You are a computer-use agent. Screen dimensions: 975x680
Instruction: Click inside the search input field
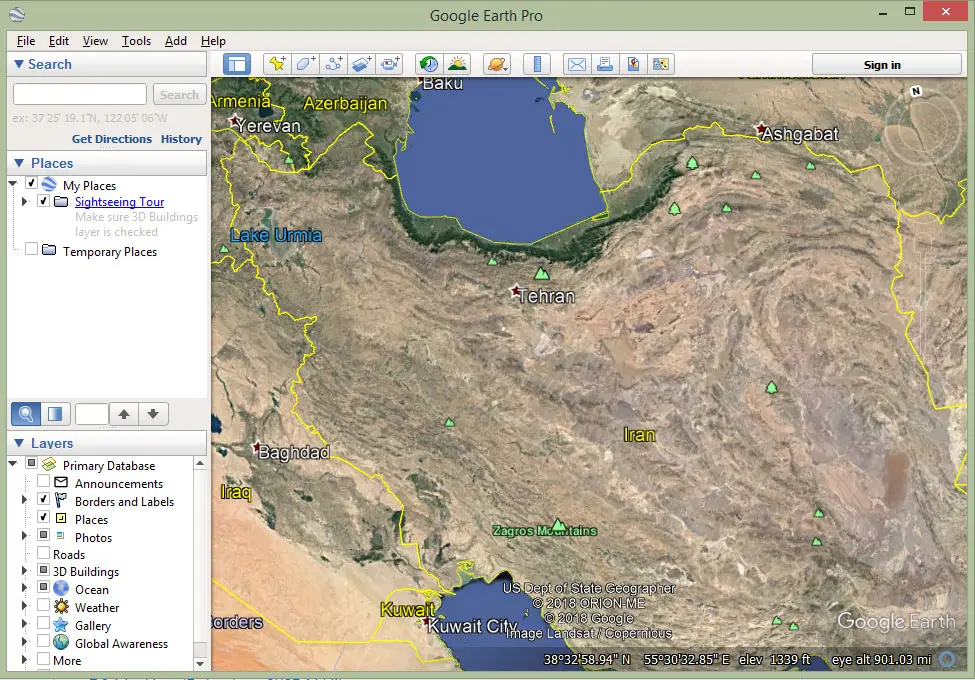tap(79, 94)
